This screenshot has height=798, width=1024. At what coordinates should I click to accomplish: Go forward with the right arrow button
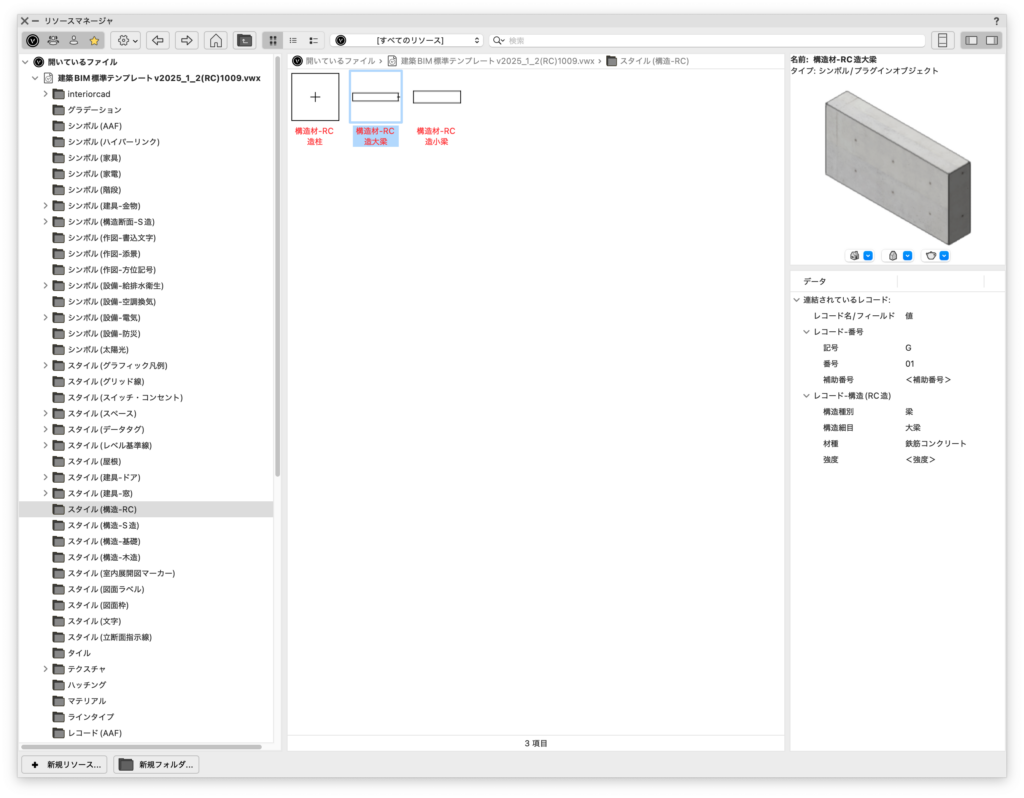pyautogui.click(x=186, y=40)
